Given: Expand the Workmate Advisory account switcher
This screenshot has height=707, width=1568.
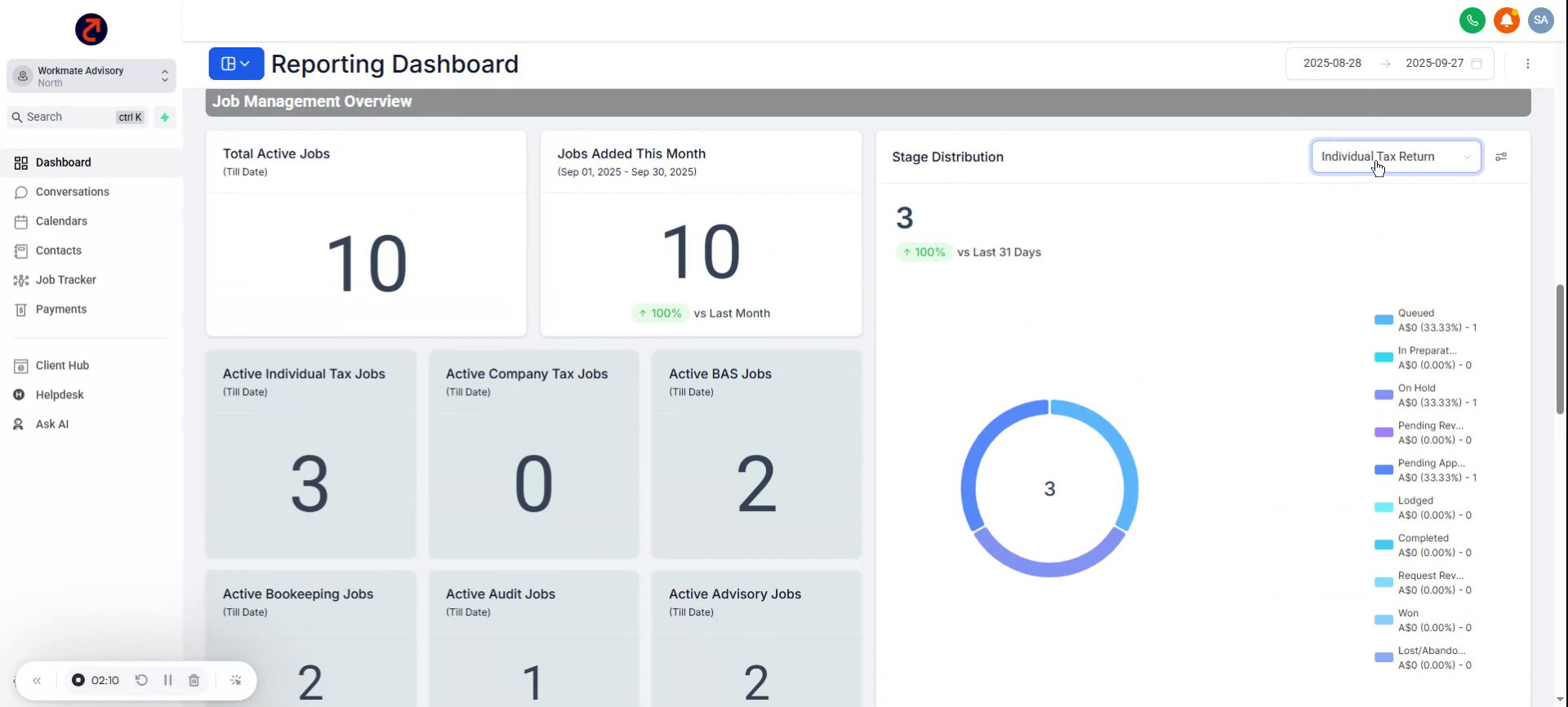Looking at the screenshot, I should (91, 76).
